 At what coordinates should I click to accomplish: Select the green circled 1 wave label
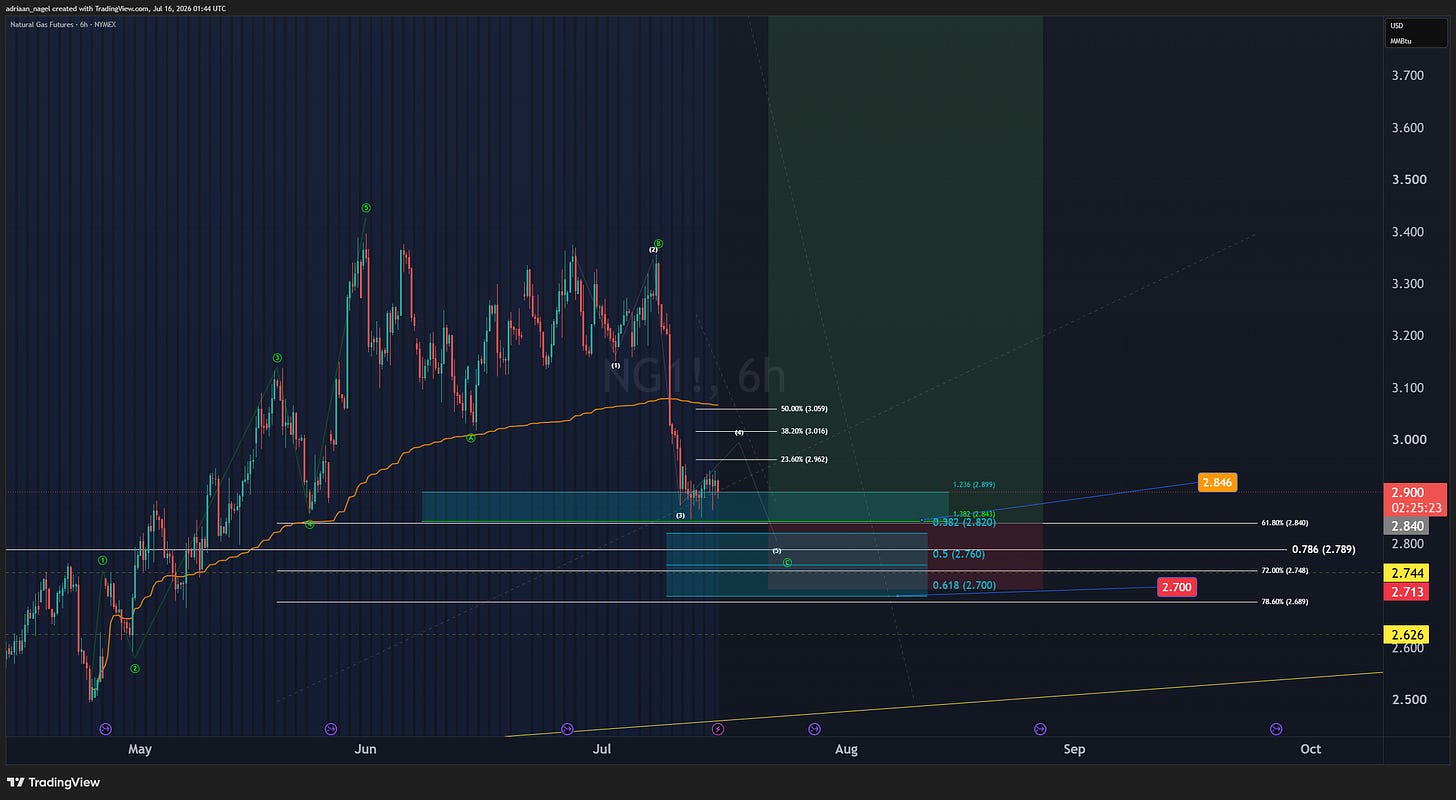click(102, 561)
